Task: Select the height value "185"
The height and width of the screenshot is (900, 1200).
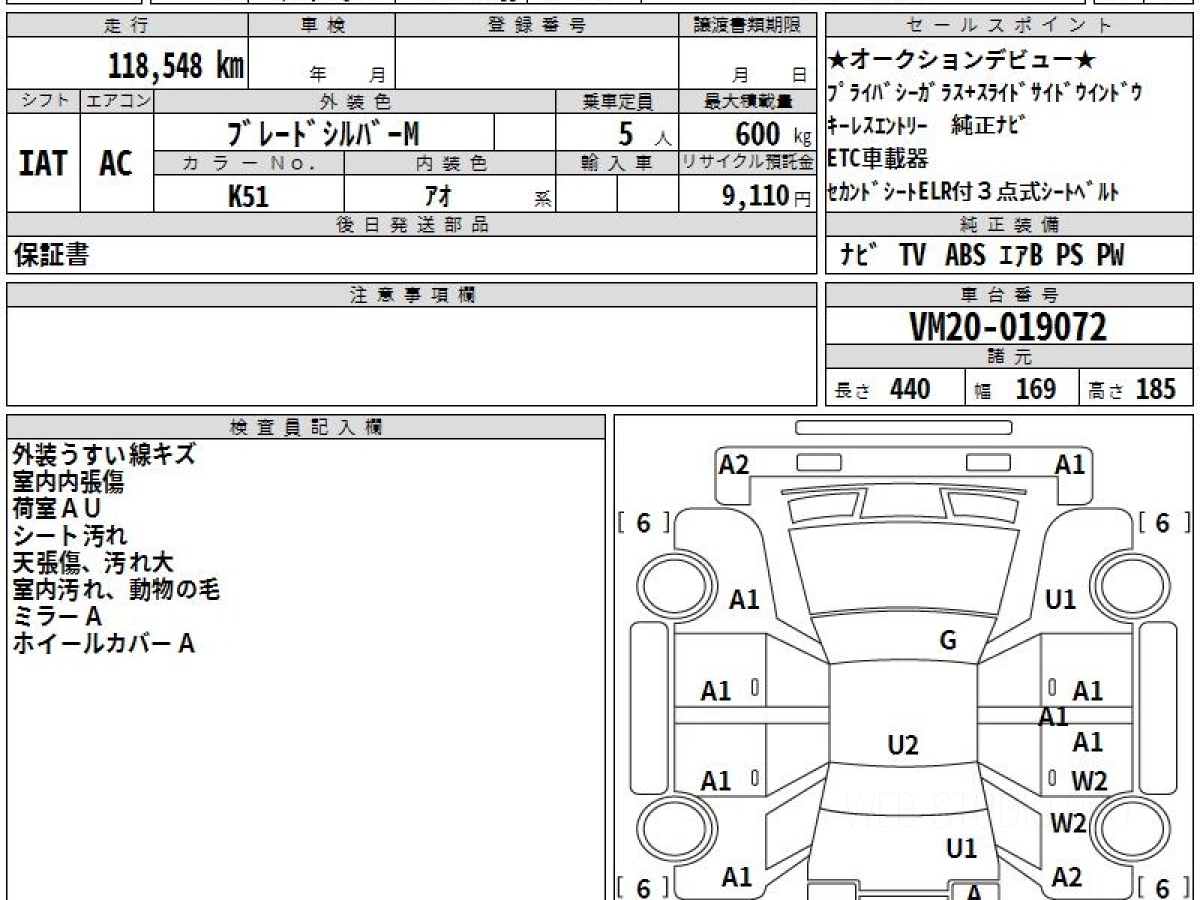Action: [1155, 388]
